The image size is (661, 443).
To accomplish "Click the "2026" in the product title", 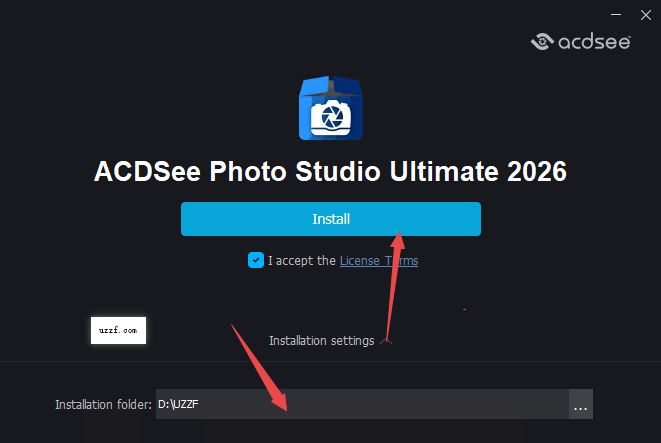I will [x=537, y=171].
